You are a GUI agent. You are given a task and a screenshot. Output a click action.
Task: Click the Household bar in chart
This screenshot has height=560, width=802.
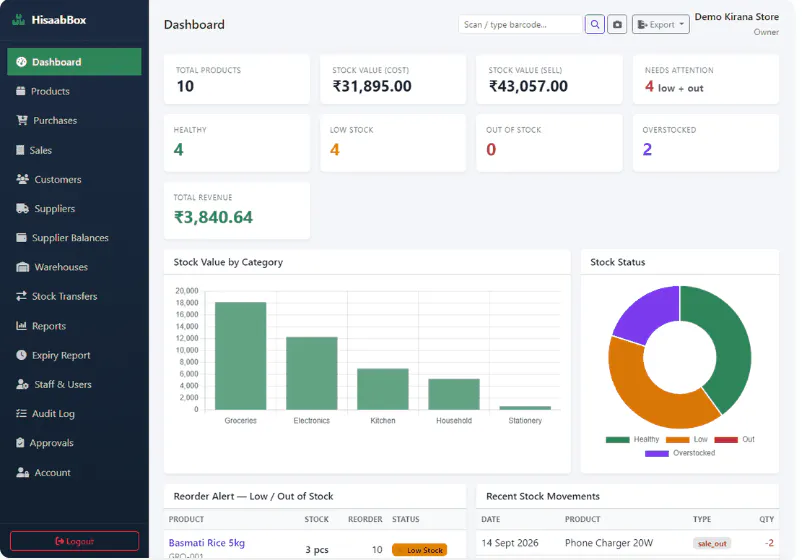454,394
